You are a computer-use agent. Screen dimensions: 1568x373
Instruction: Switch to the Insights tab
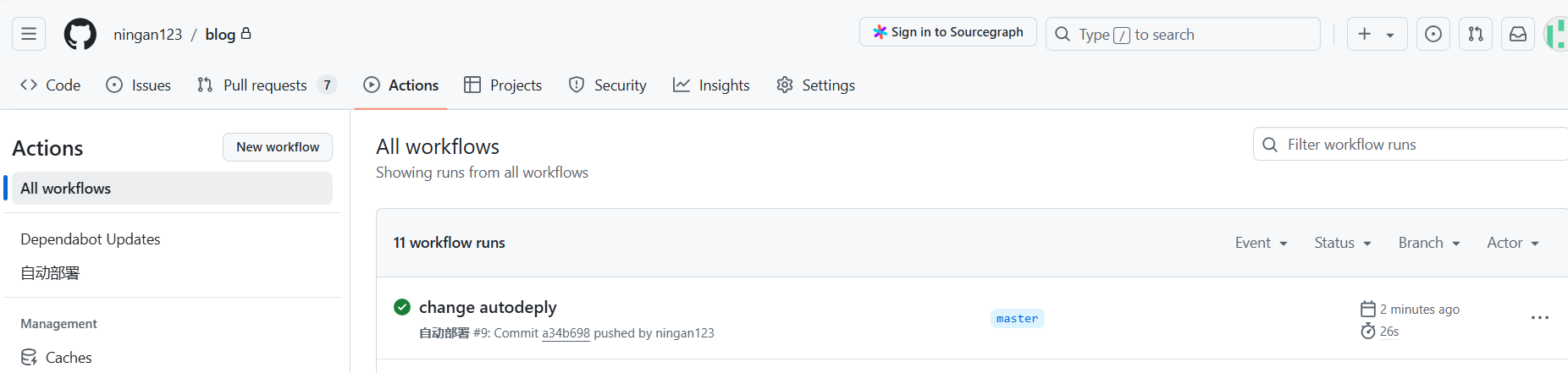(x=711, y=85)
